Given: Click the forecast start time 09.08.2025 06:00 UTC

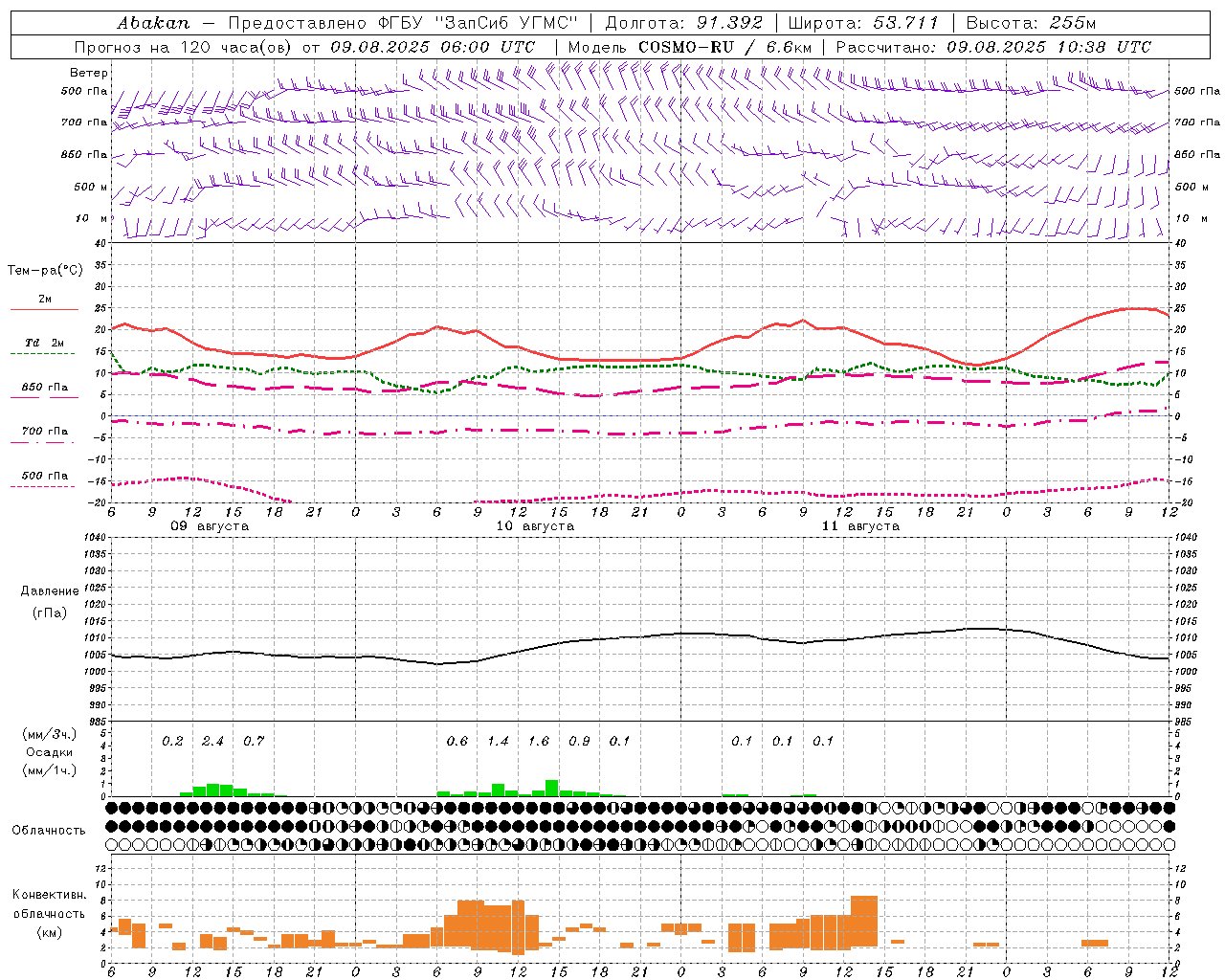Looking at the screenshot, I should pyautogui.click(x=433, y=47).
